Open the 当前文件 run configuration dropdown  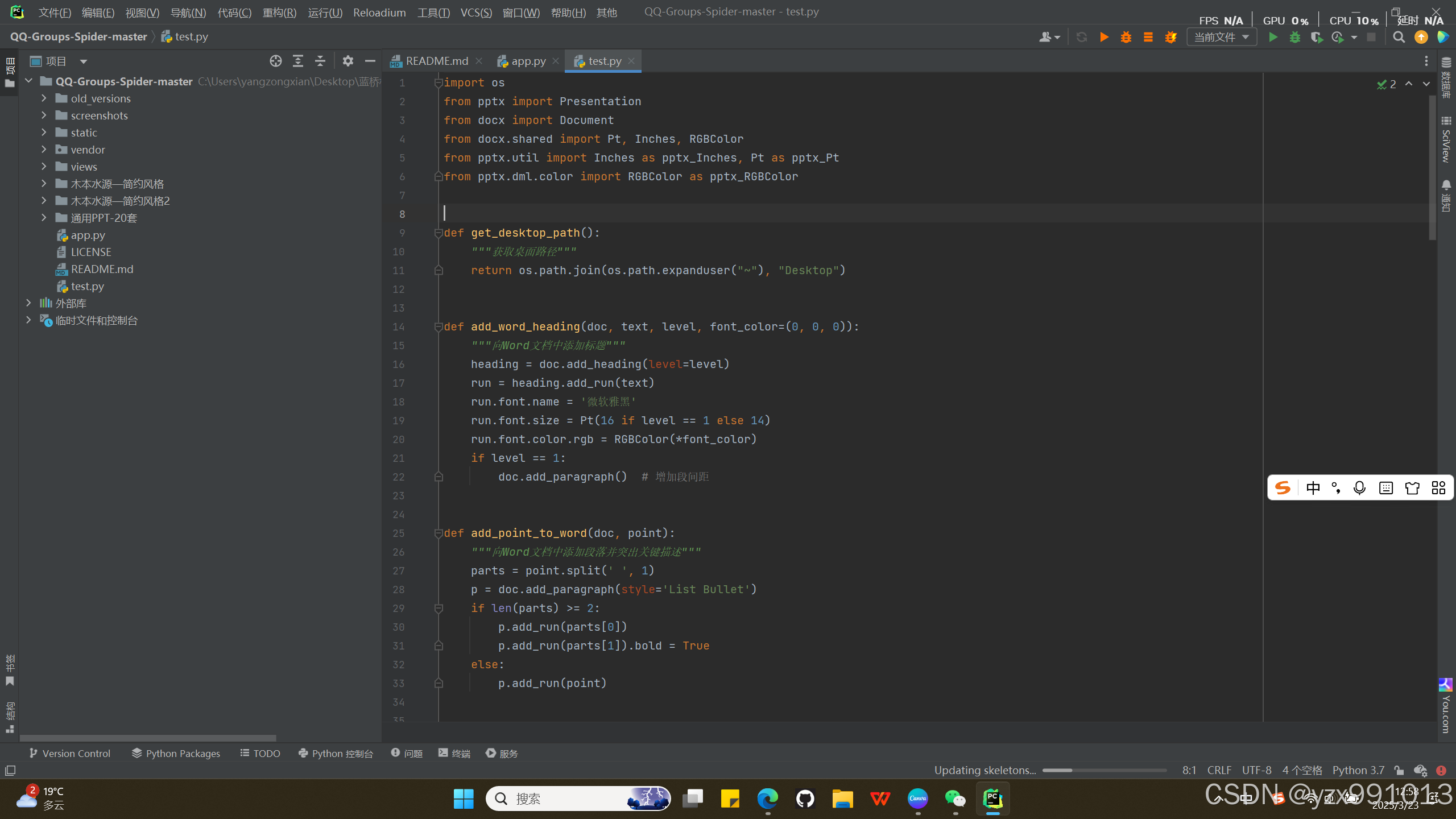[1221, 36]
